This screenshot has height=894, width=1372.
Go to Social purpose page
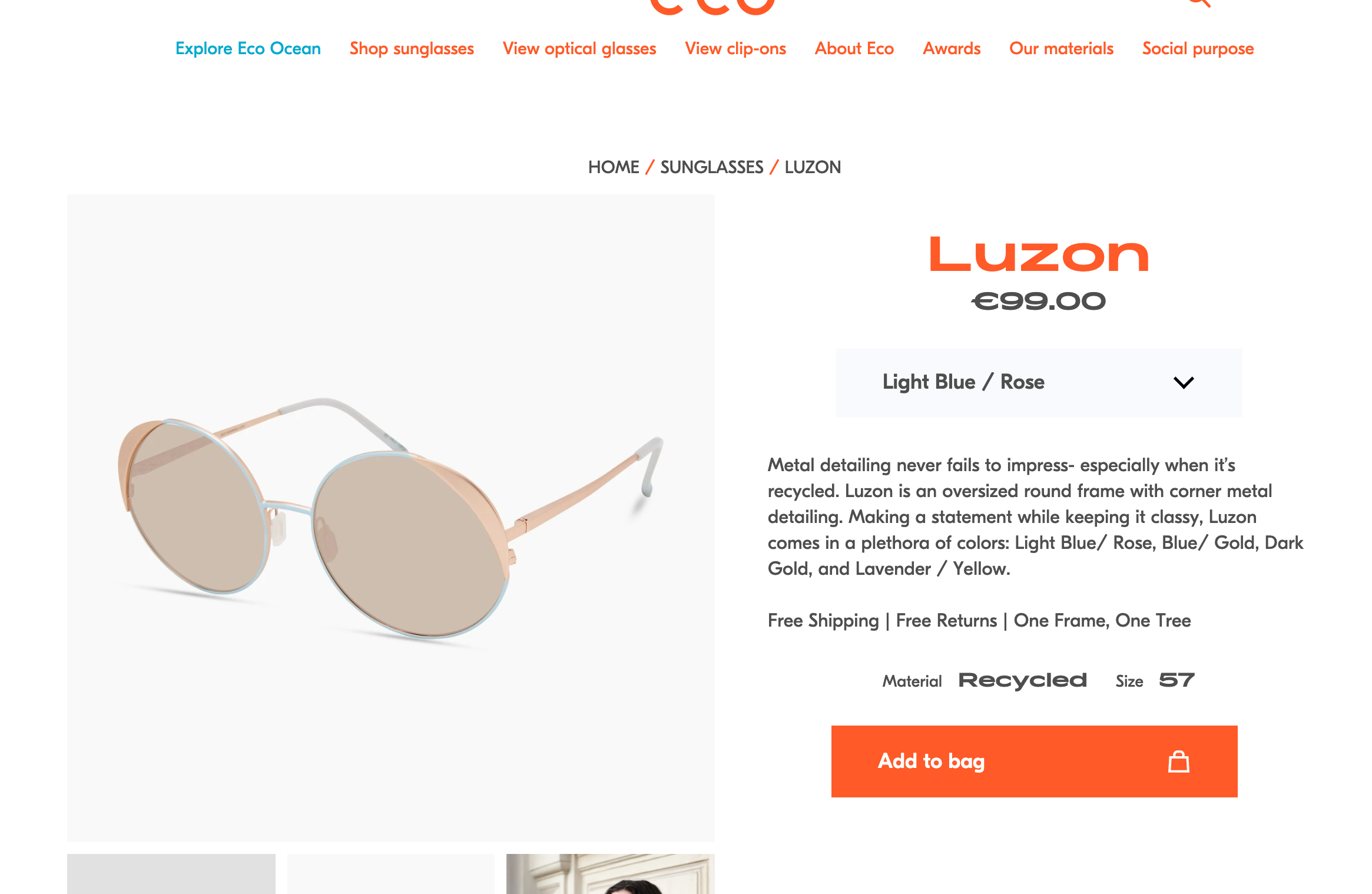pyautogui.click(x=1198, y=48)
